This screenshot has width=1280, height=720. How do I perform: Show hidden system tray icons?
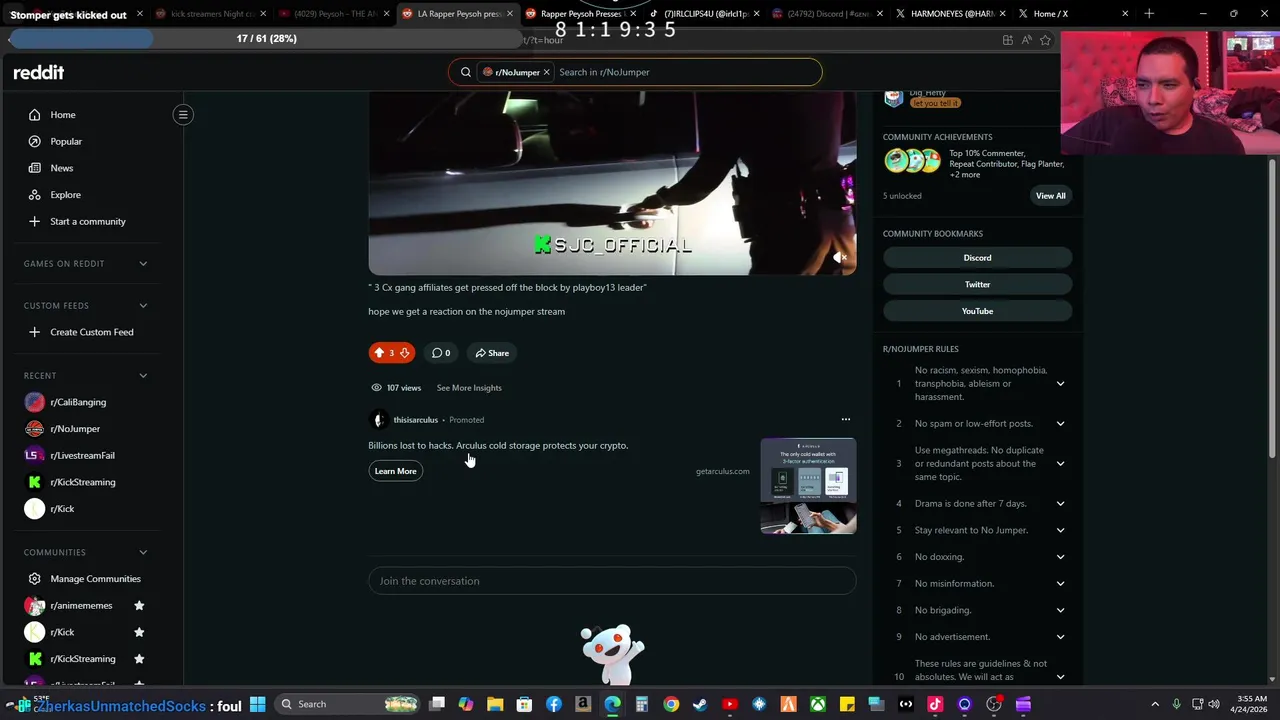(x=1155, y=704)
